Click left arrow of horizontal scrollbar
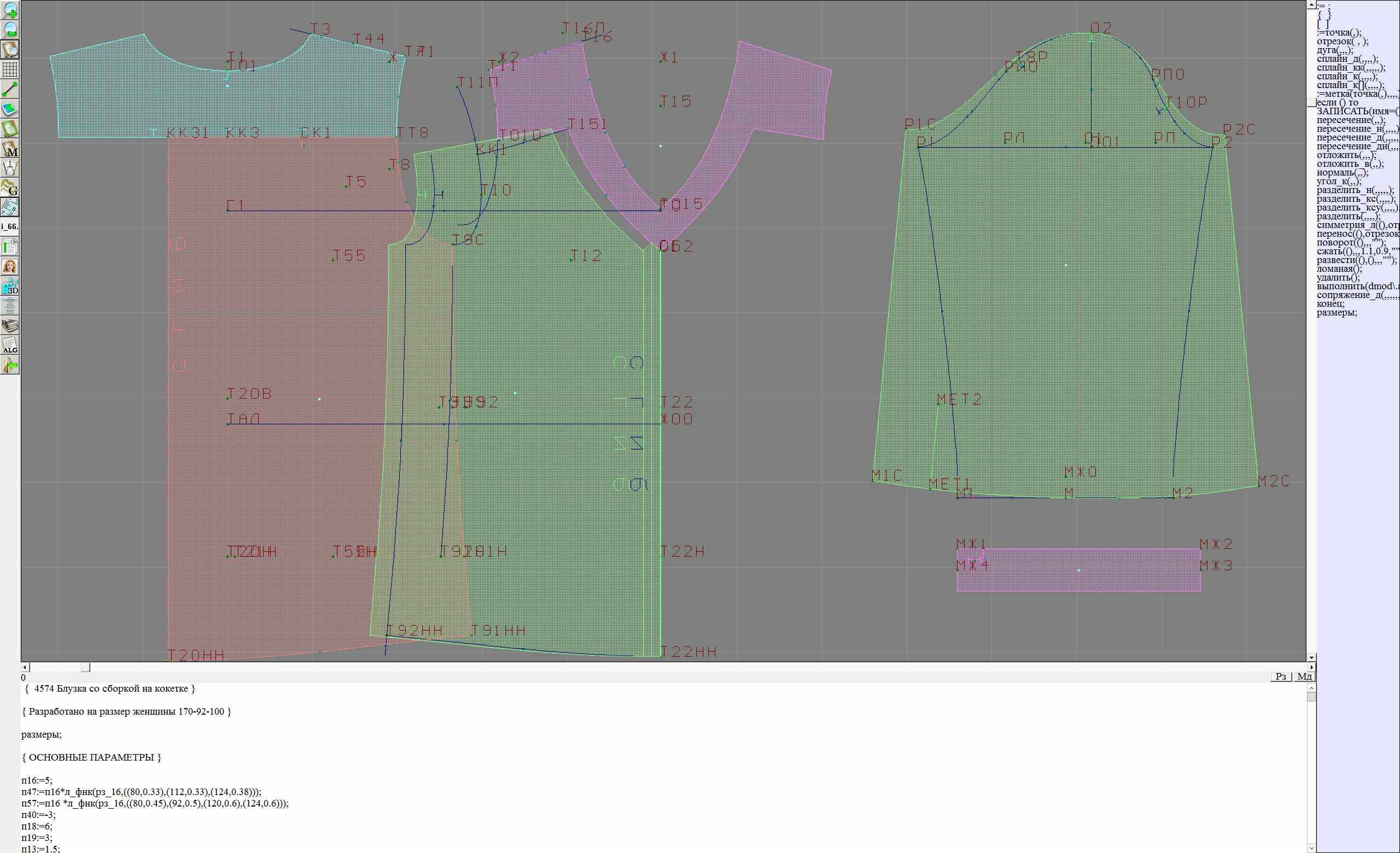This screenshot has height=853, width=1400. coord(25,667)
